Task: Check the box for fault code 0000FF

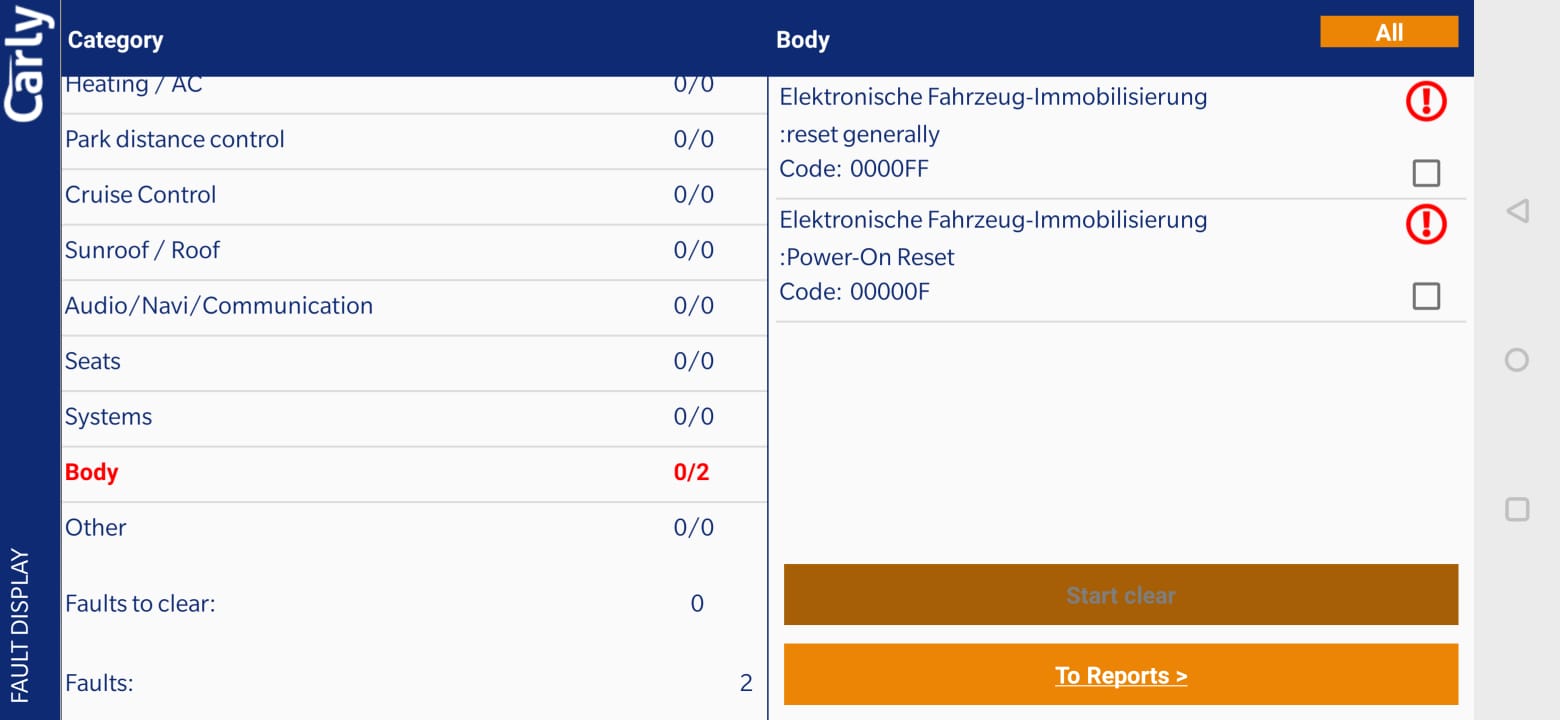Action: [x=1425, y=173]
